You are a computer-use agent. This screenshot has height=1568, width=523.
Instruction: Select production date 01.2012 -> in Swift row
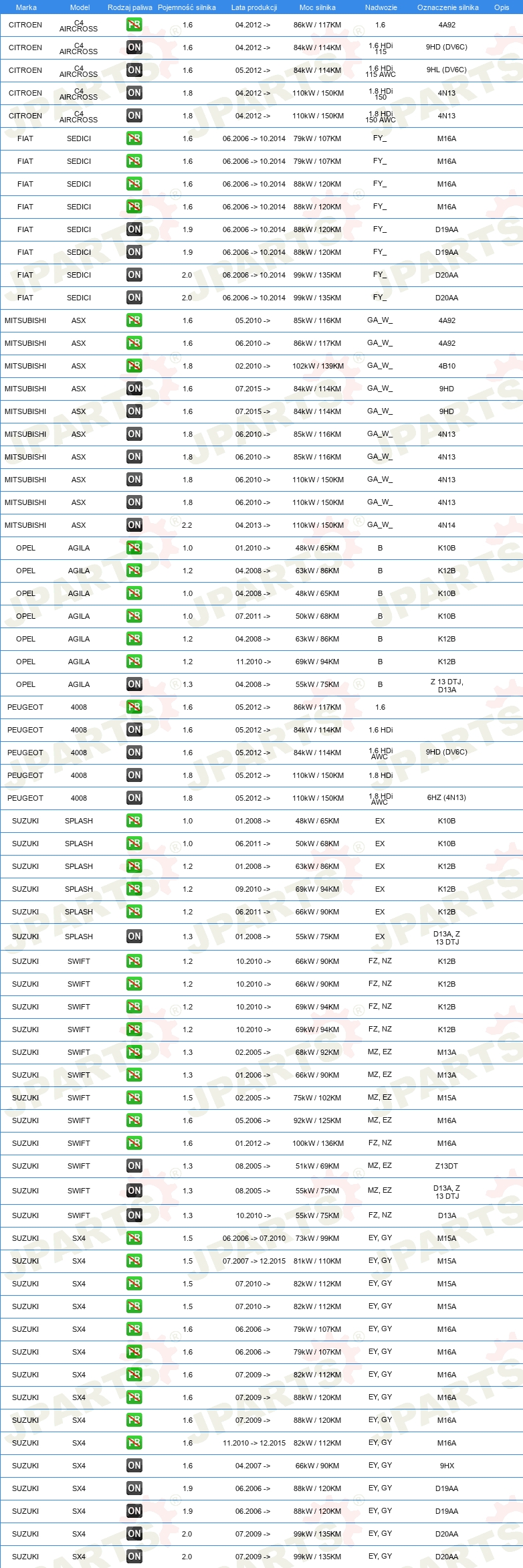point(253,1143)
